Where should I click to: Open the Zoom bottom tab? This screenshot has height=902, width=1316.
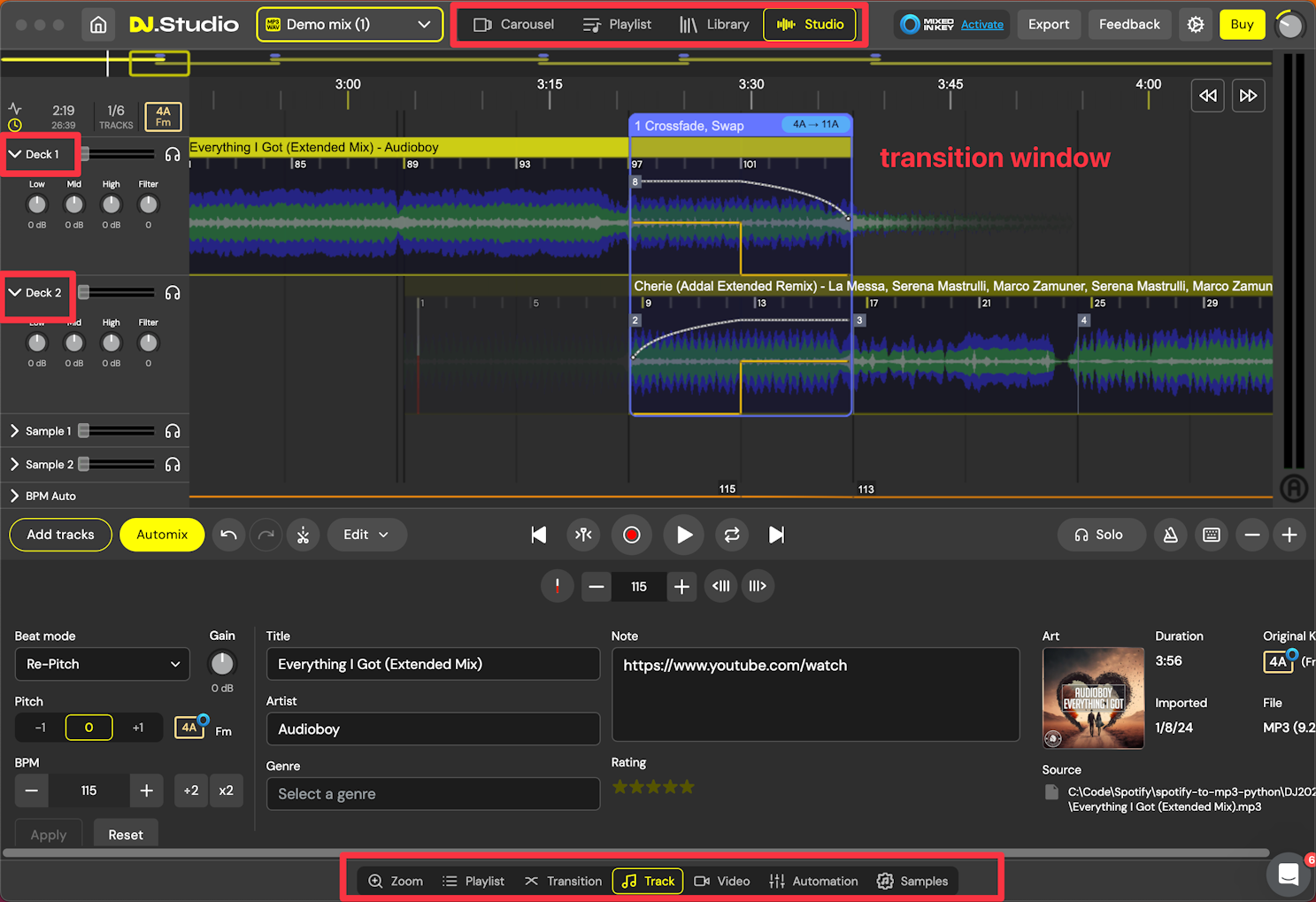pyautogui.click(x=396, y=881)
